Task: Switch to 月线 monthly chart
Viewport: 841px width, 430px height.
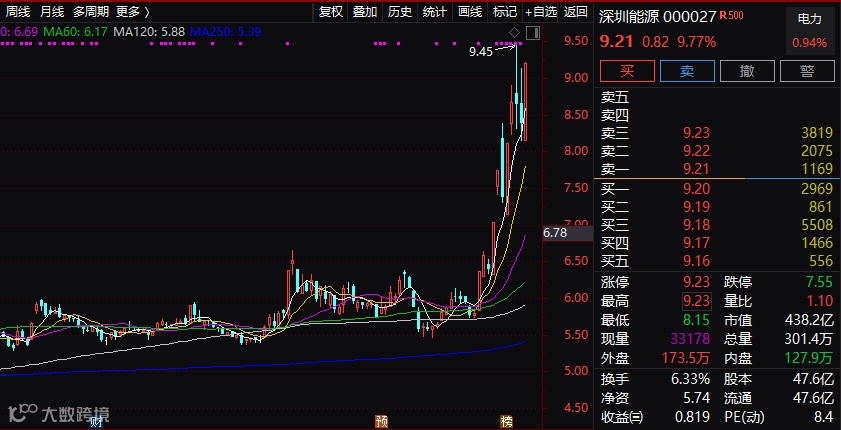Action: tap(52, 11)
